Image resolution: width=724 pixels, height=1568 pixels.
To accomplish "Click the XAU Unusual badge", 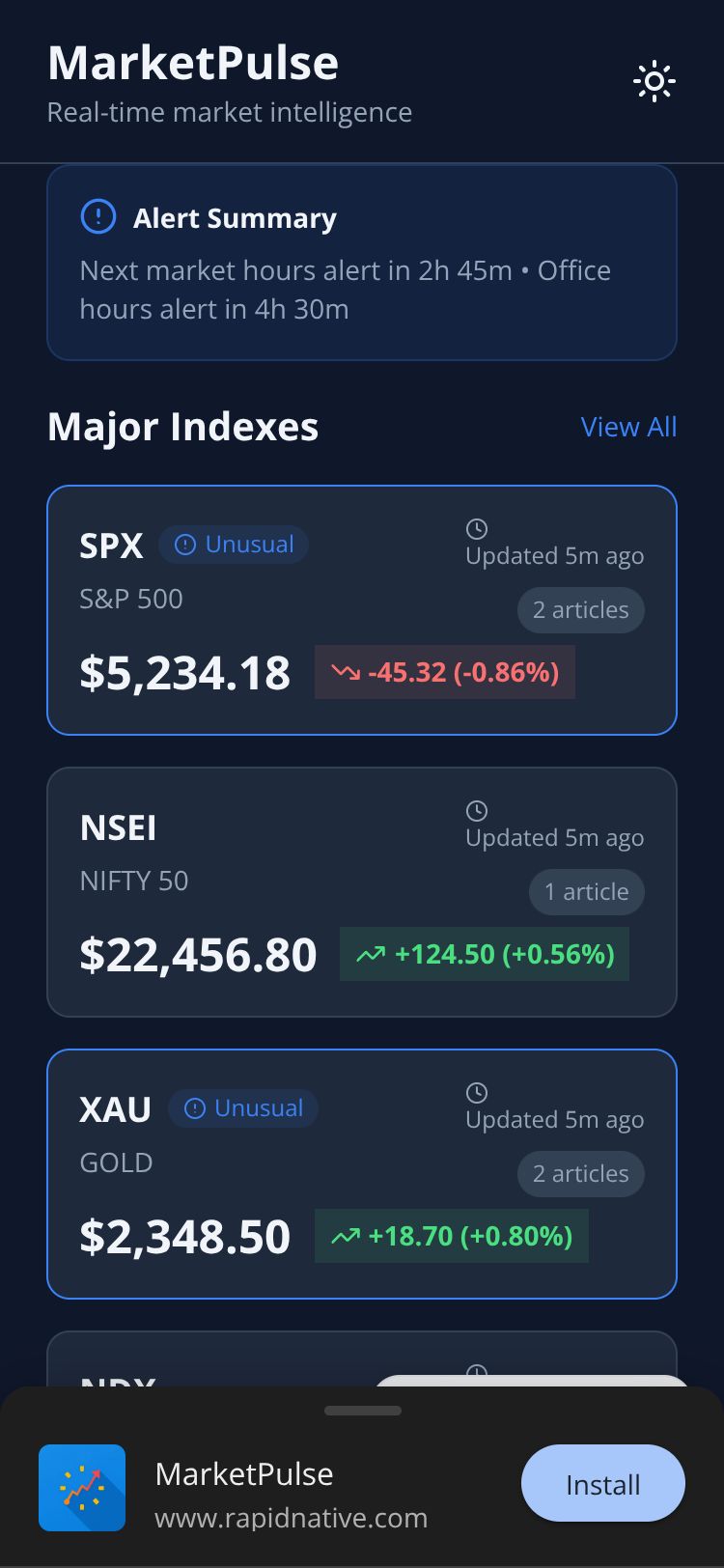I will [243, 1108].
